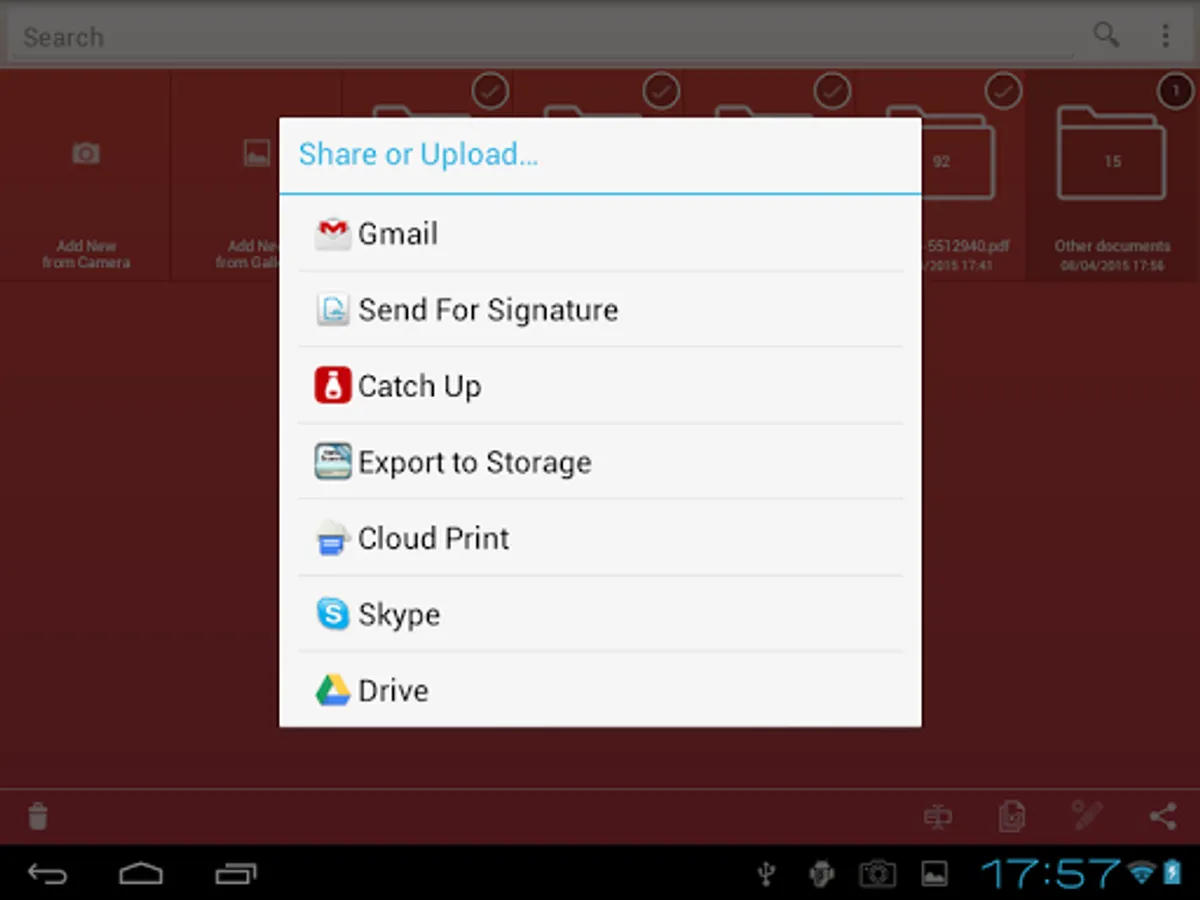Upload to Drive option
The image size is (1200, 900).
(600, 690)
